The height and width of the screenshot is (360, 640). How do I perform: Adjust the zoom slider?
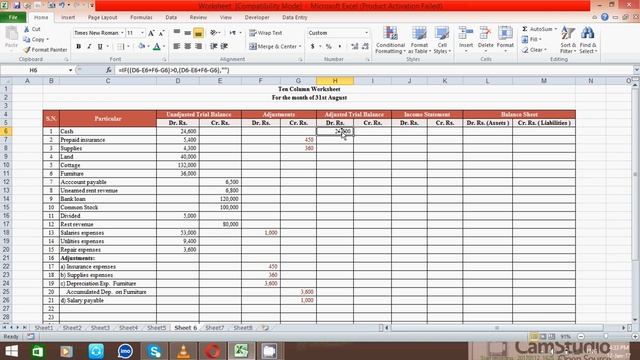click(606, 337)
